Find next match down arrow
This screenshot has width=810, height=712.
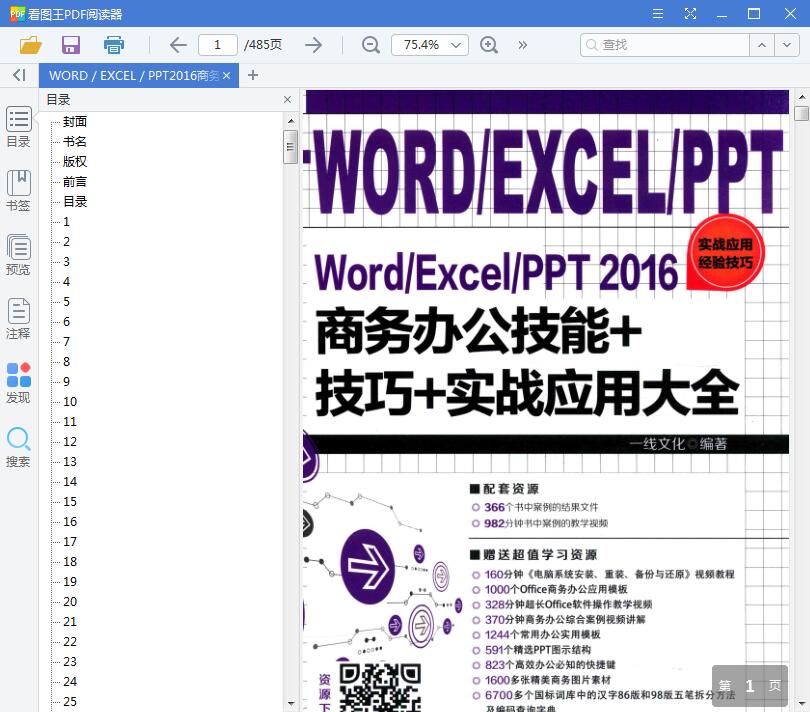(x=787, y=45)
